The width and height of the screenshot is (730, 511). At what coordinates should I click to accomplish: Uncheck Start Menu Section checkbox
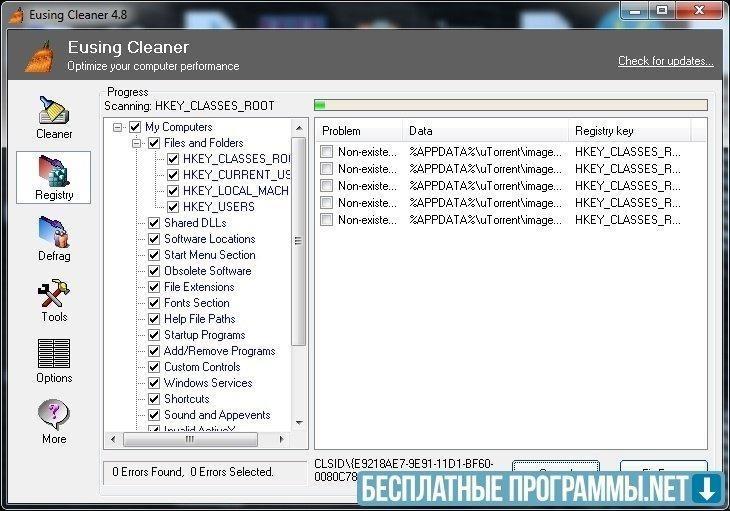tap(154, 255)
